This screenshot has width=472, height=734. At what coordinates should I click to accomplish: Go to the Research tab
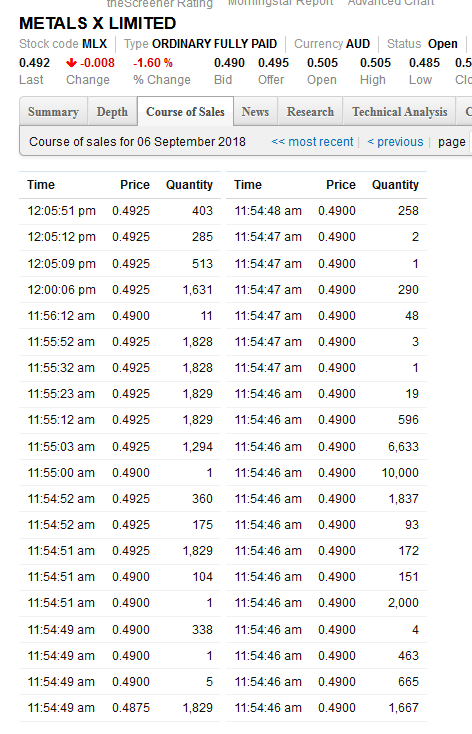(x=310, y=112)
